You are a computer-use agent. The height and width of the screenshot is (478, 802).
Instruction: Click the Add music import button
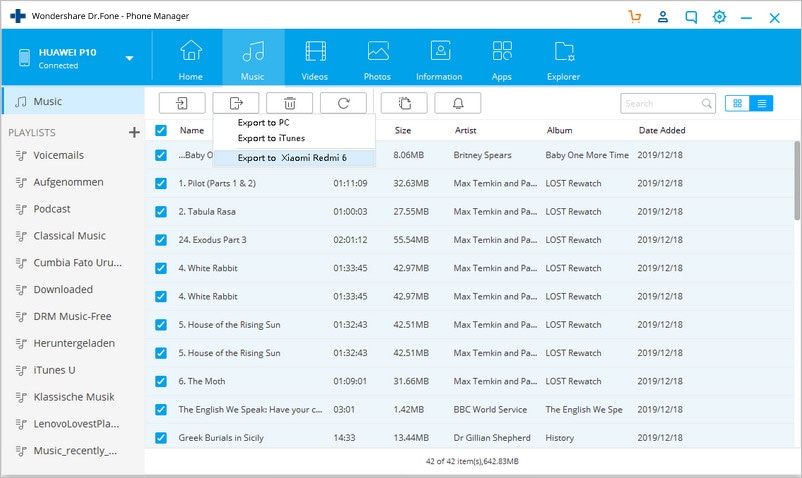pyautogui.click(x=182, y=103)
